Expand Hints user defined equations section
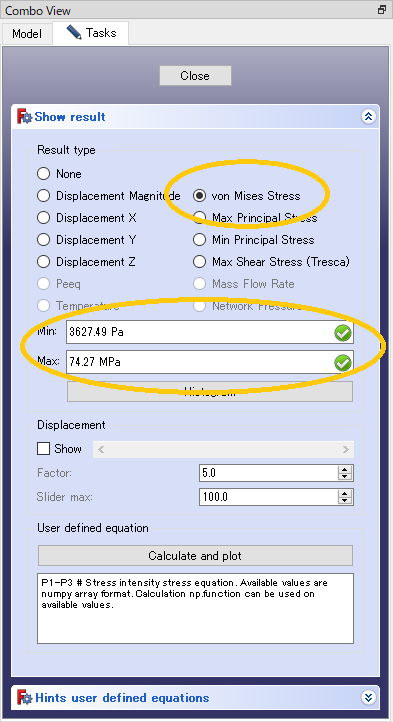This screenshot has width=393, height=722. point(368,698)
